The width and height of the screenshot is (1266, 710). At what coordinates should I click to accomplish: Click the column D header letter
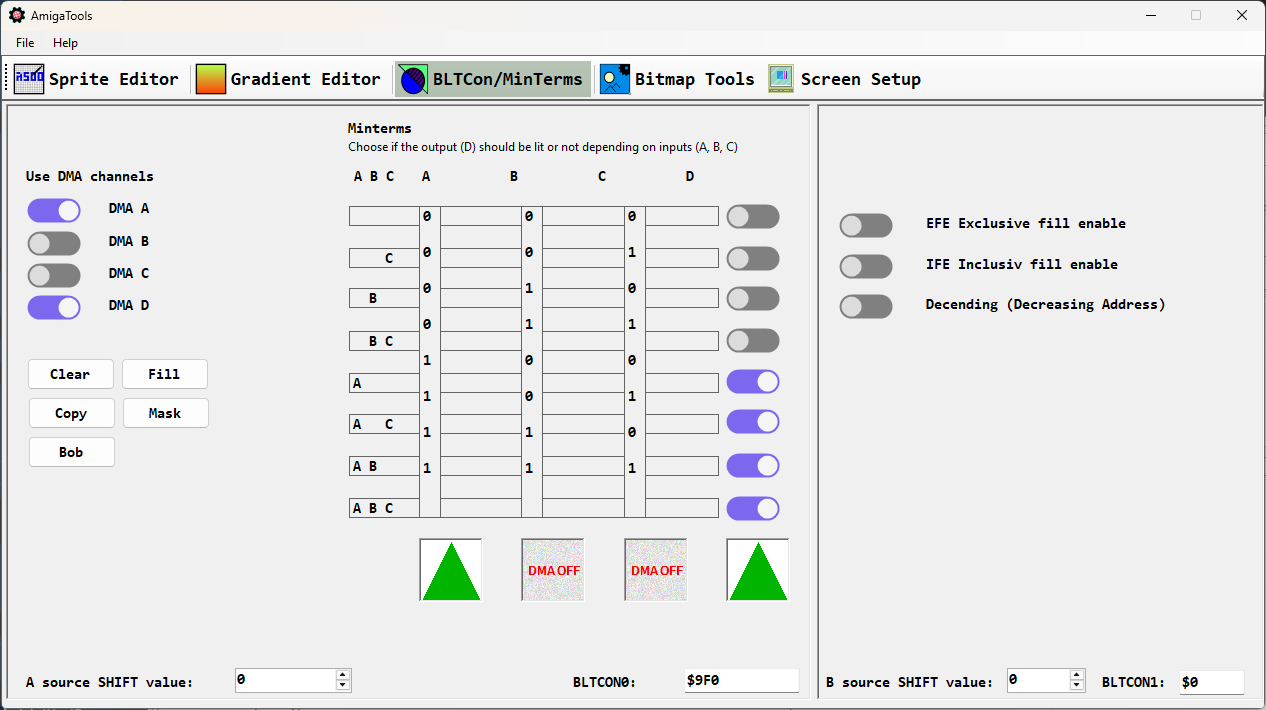690,176
